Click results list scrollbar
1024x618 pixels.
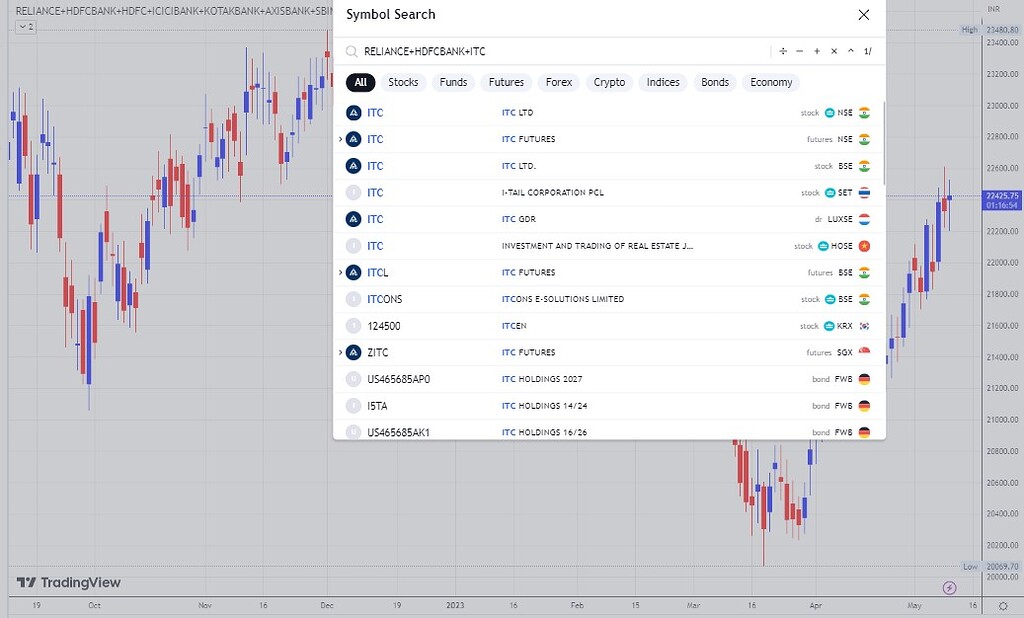point(884,142)
